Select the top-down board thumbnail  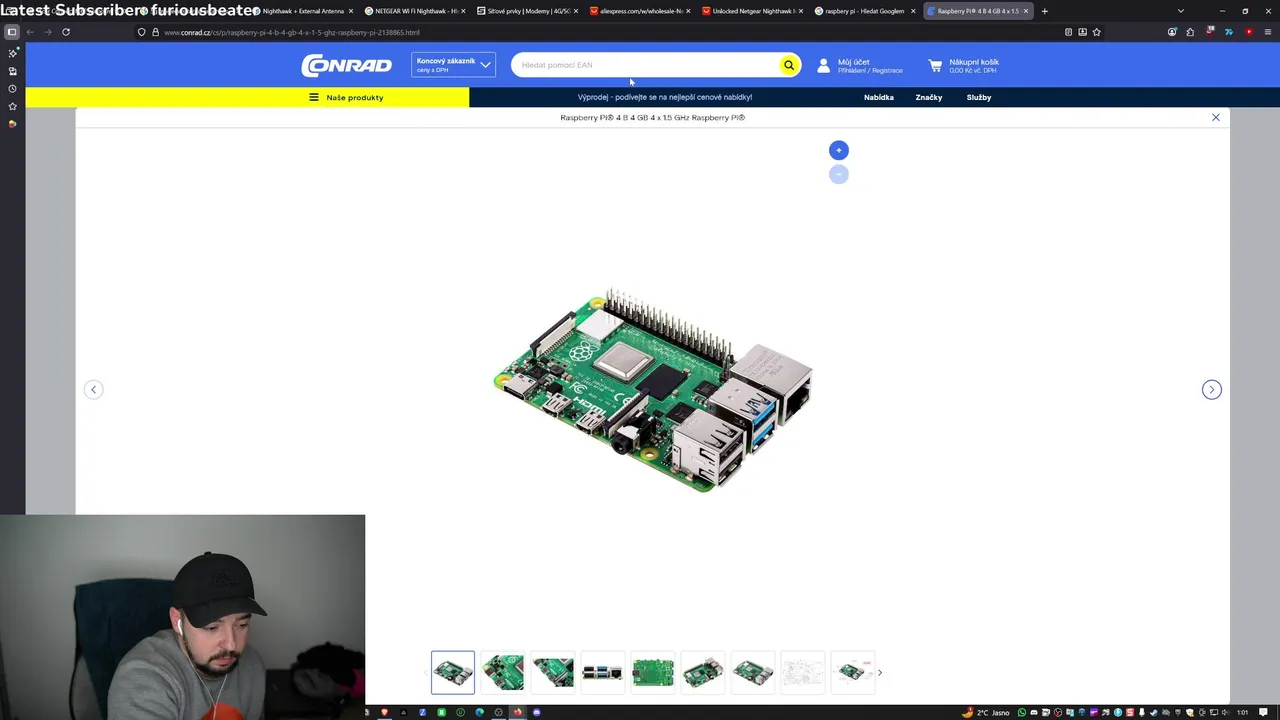[653, 672]
